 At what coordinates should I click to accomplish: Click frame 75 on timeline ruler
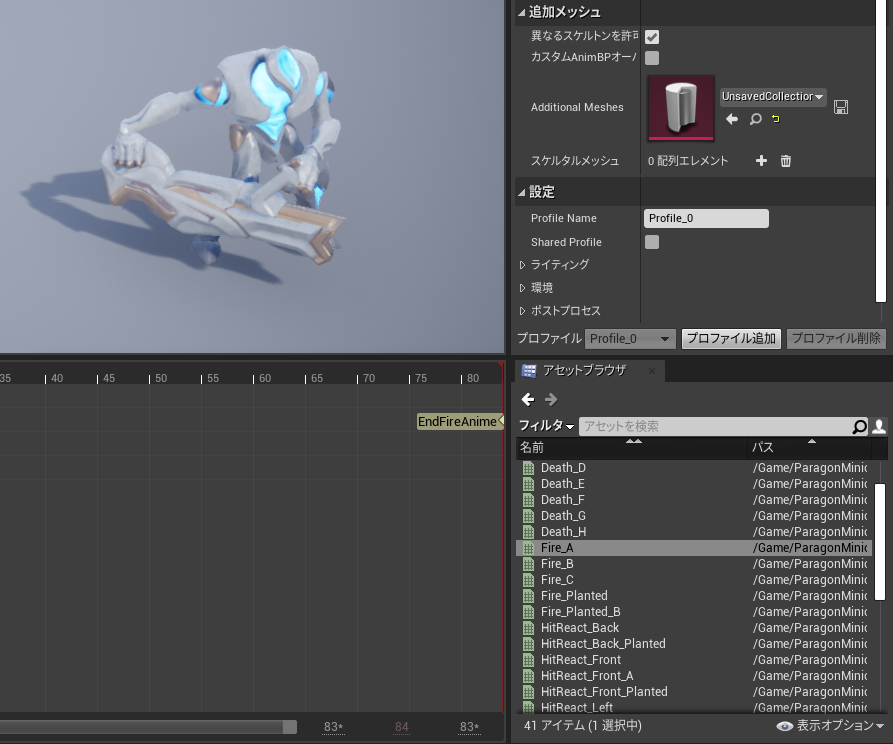coord(421,378)
